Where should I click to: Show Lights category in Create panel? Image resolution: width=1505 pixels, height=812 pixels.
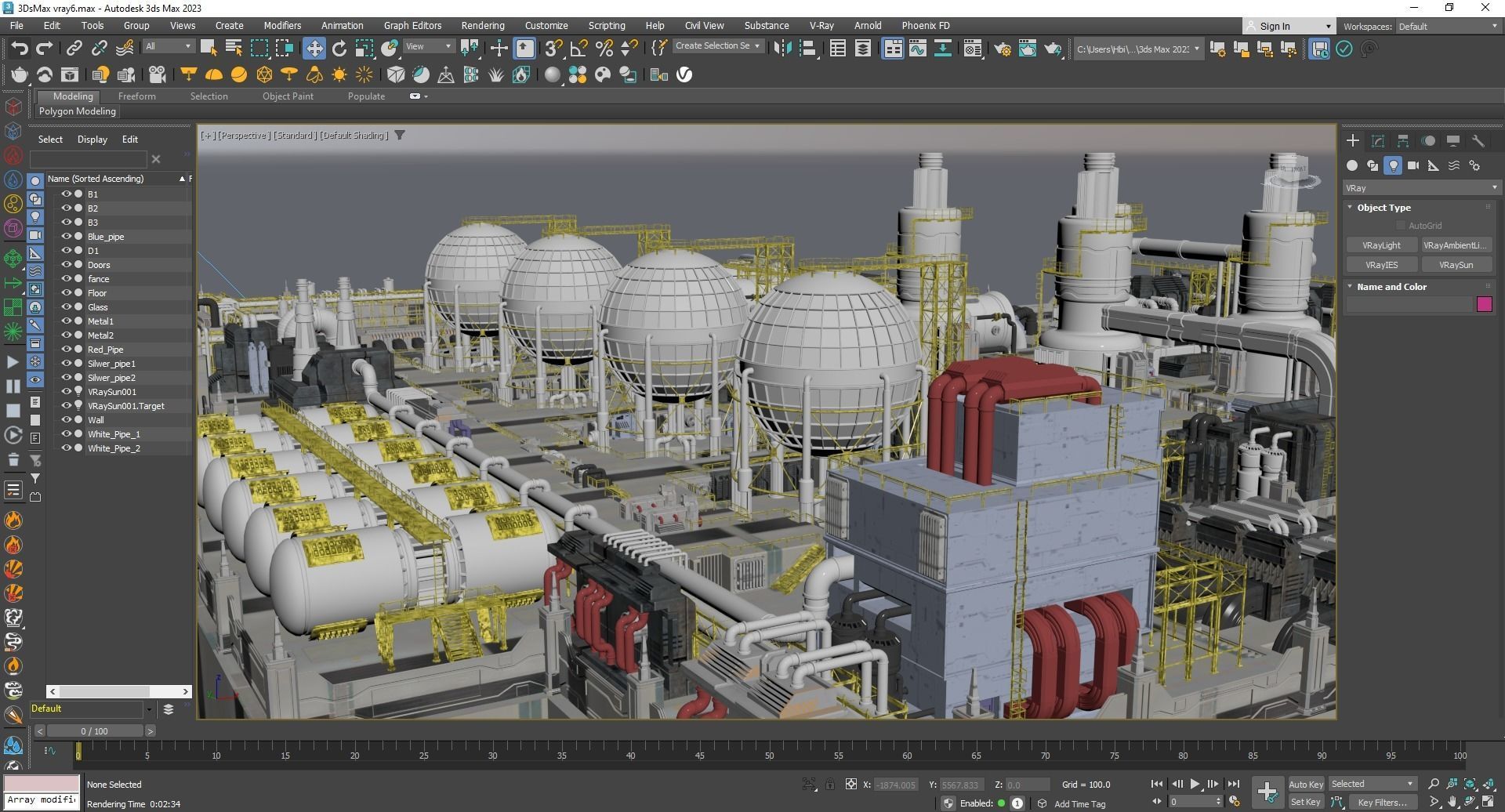pyautogui.click(x=1393, y=165)
